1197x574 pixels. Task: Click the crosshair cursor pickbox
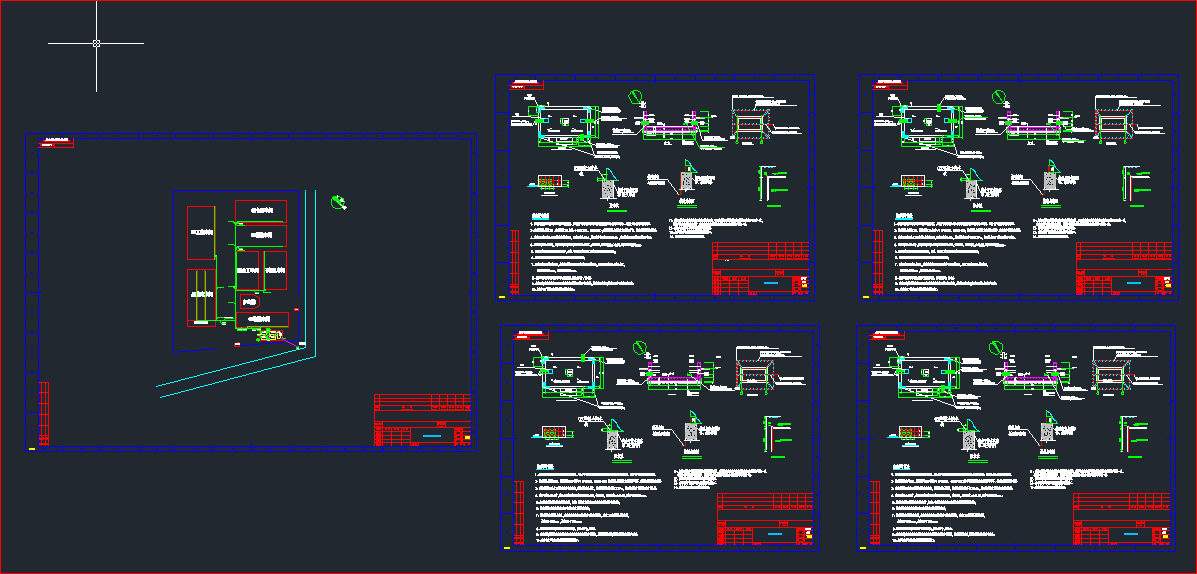96,43
